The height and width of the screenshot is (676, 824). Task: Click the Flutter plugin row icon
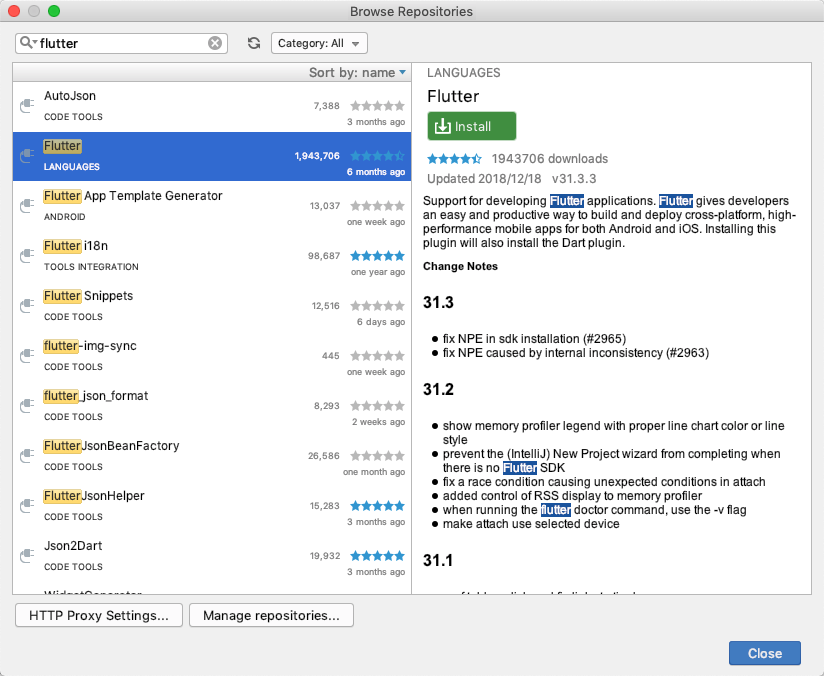coord(27,156)
